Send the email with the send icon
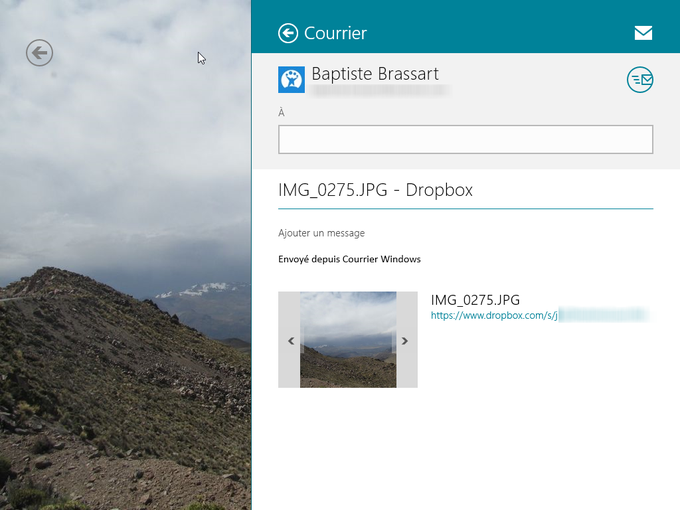The width and height of the screenshot is (680, 510). pos(640,80)
